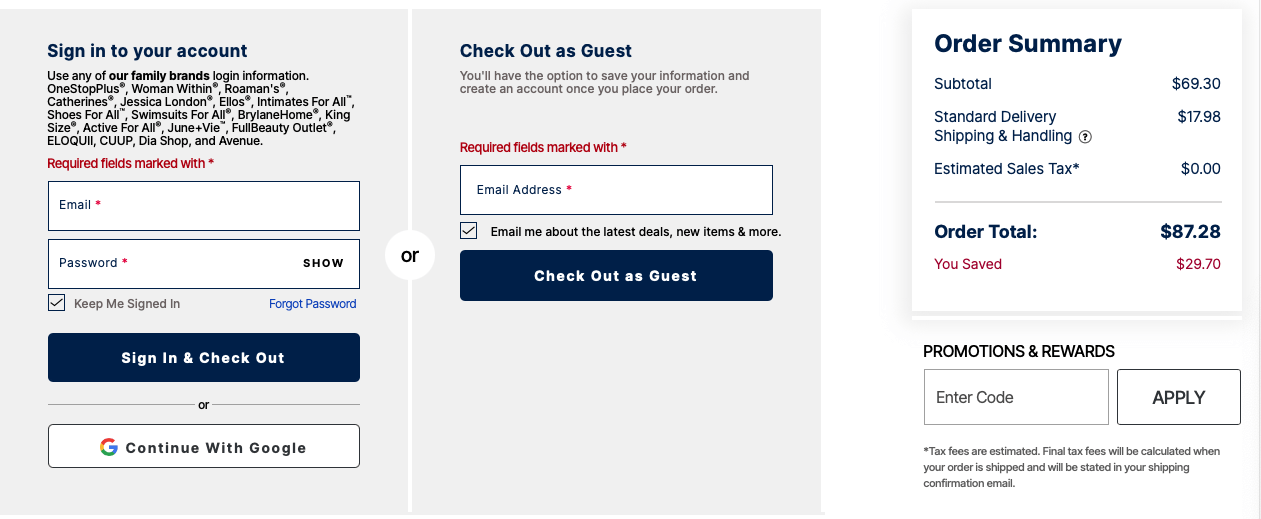Image resolution: width=1261 pixels, height=519 pixels.
Task: Toggle the email me about latest deals checkbox
Action: pyautogui.click(x=469, y=231)
